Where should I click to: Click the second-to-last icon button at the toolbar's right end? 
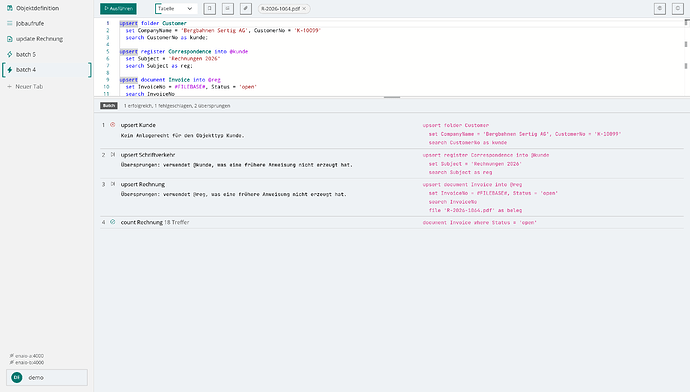[660, 8]
